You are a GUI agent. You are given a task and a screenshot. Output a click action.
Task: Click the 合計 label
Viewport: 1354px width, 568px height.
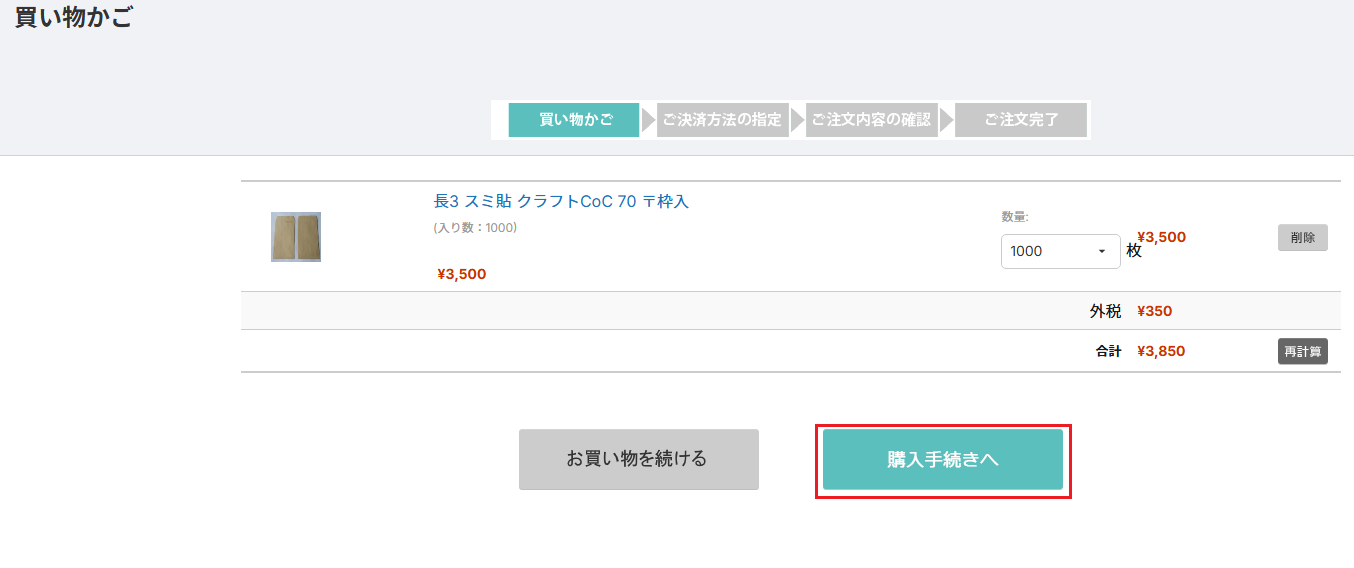pos(1107,351)
